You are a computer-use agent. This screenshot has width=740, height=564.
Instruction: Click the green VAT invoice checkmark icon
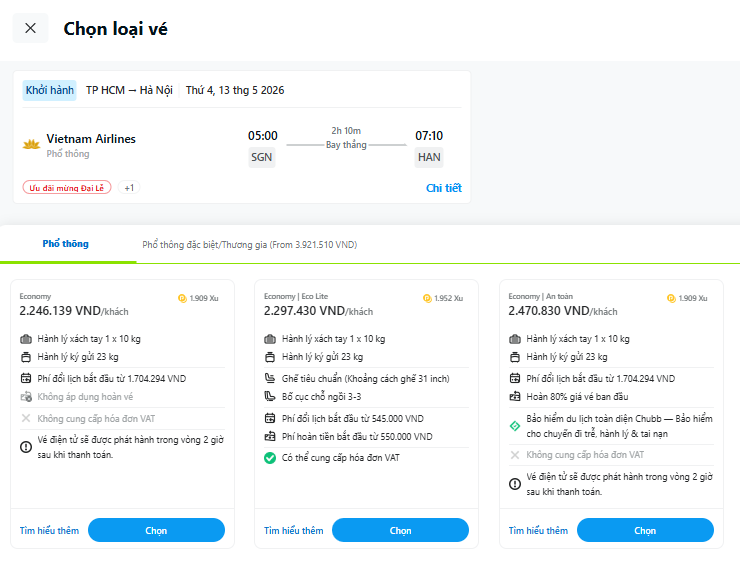pos(270,458)
